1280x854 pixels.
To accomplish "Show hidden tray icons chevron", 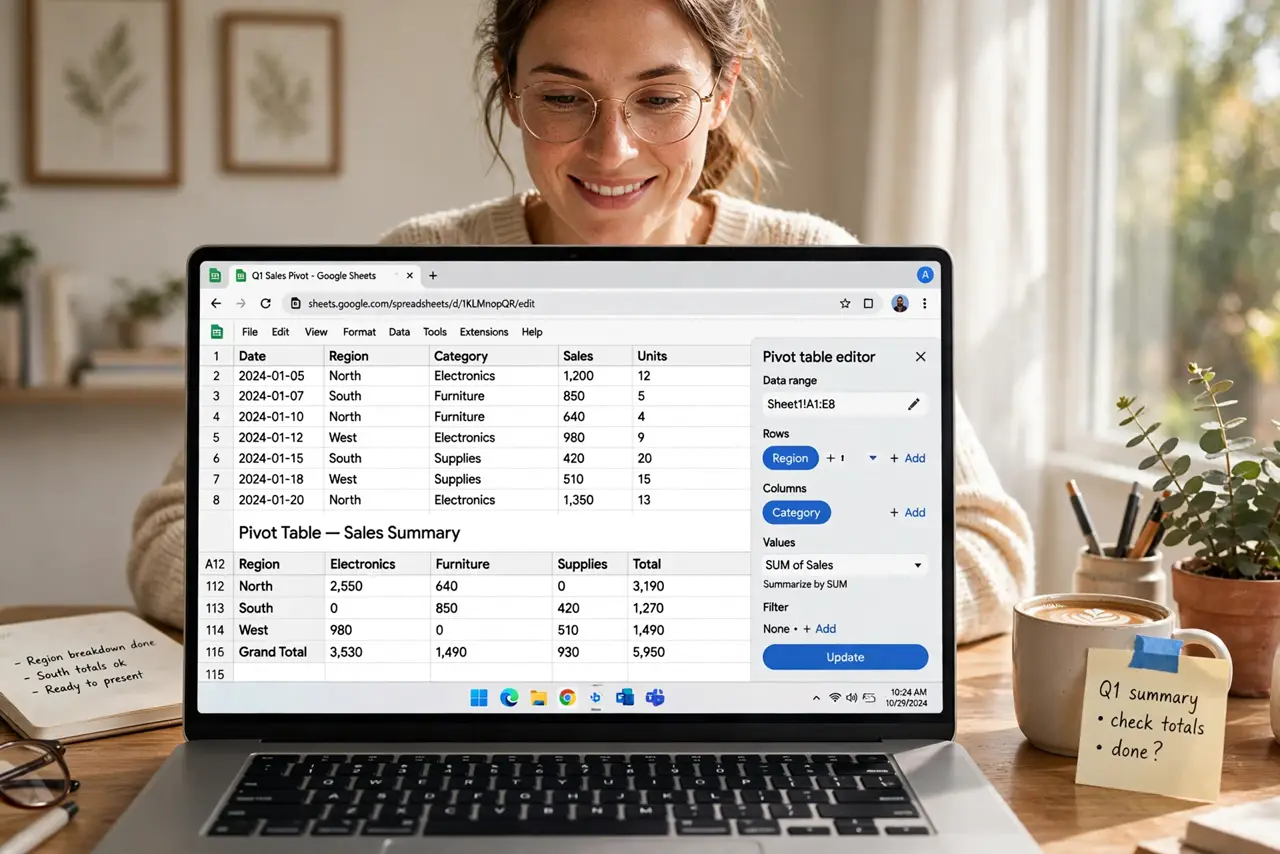I will coord(817,697).
